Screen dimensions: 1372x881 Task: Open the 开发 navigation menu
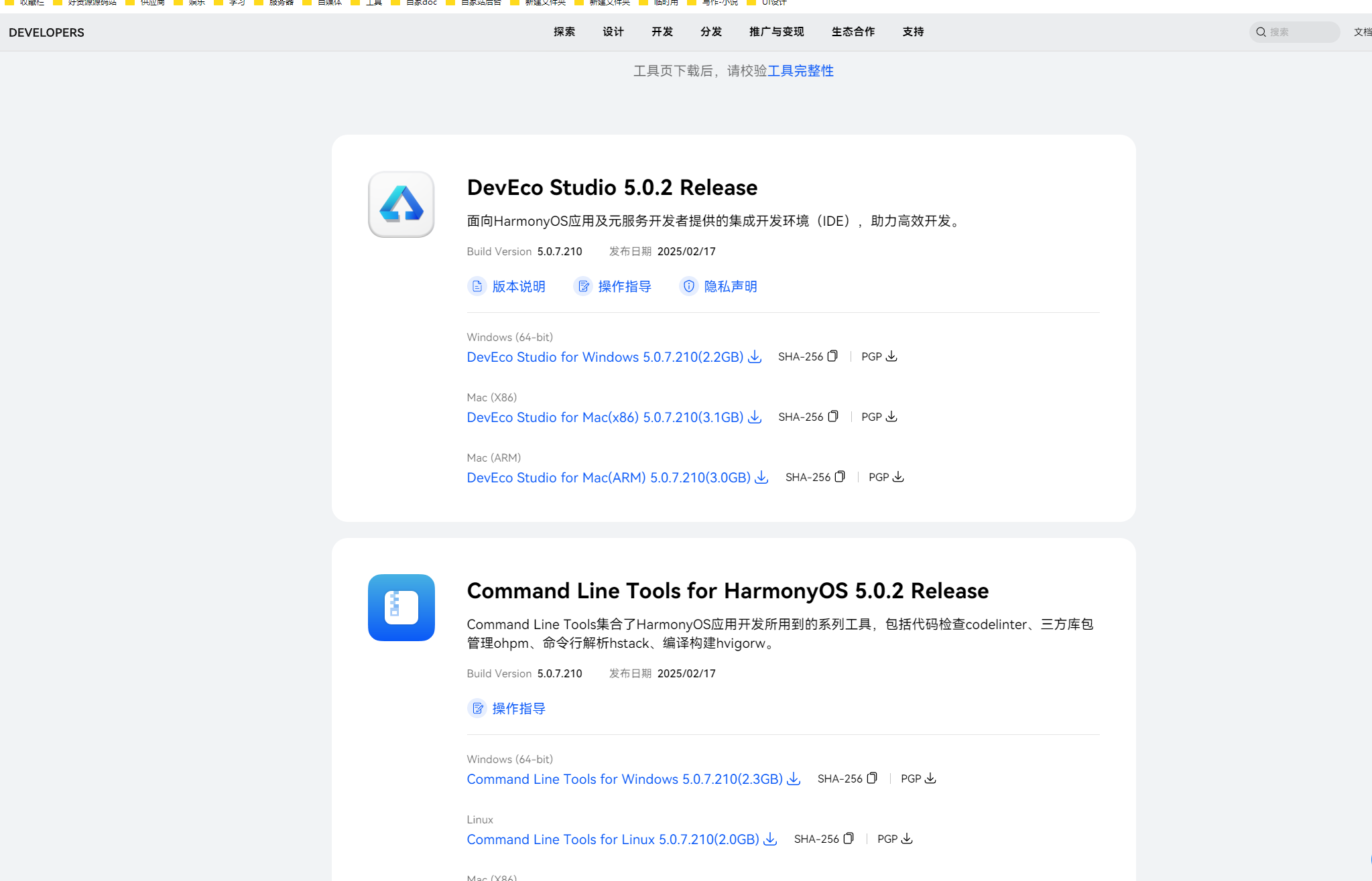pos(662,31)
